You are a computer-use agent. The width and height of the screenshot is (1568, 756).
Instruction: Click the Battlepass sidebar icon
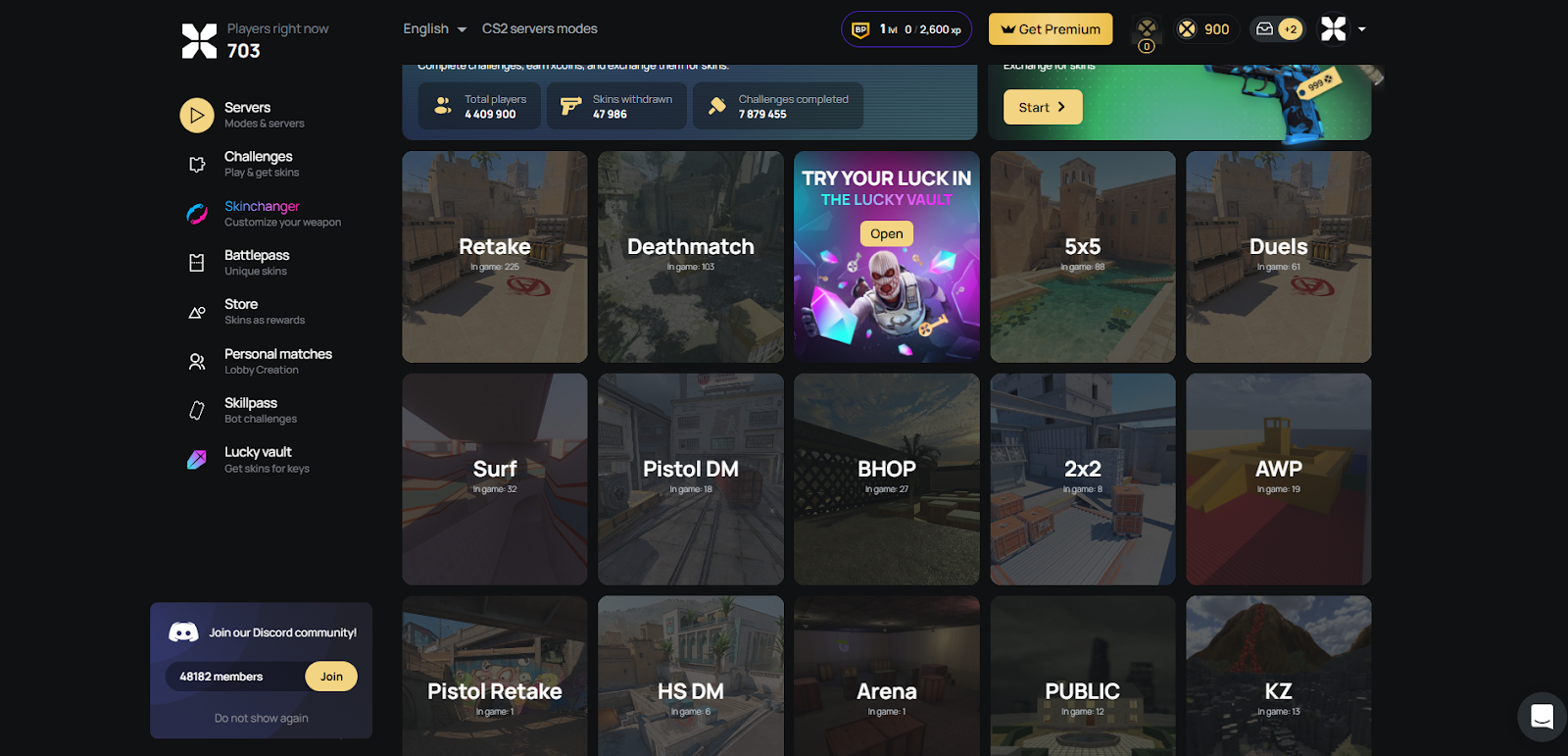pyautogui.click(x=197, y=263)
